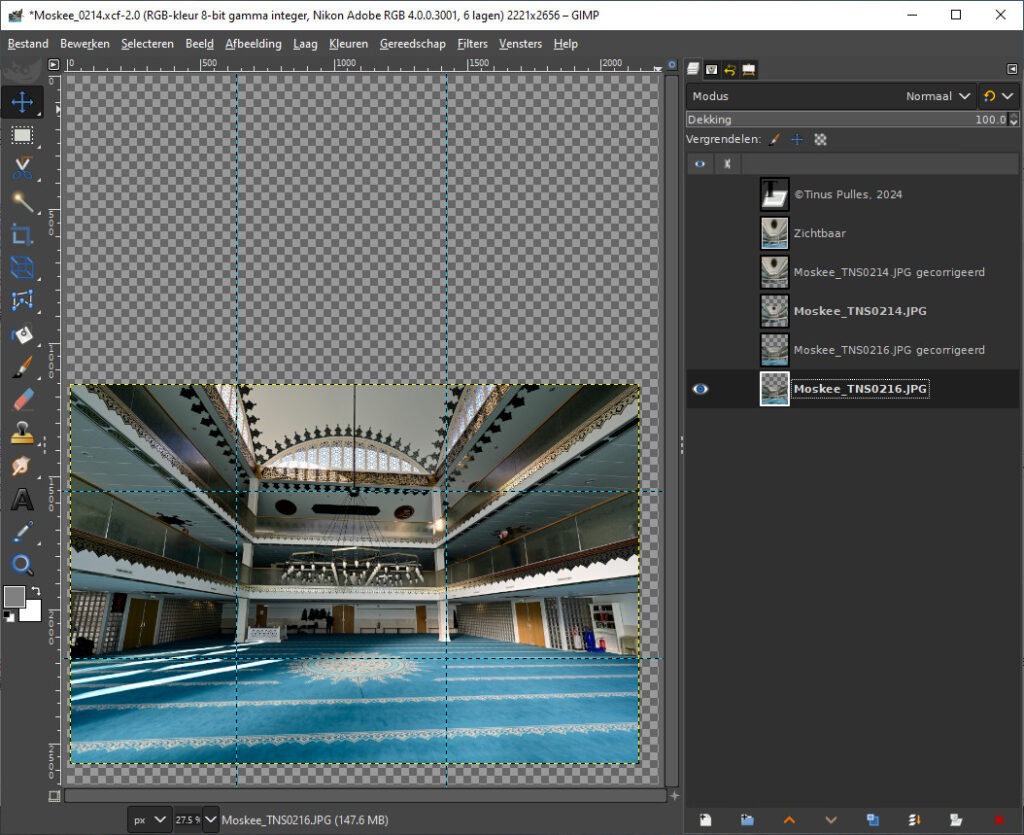Open the px unit dropdown in status bar

(x=150, y=820)
